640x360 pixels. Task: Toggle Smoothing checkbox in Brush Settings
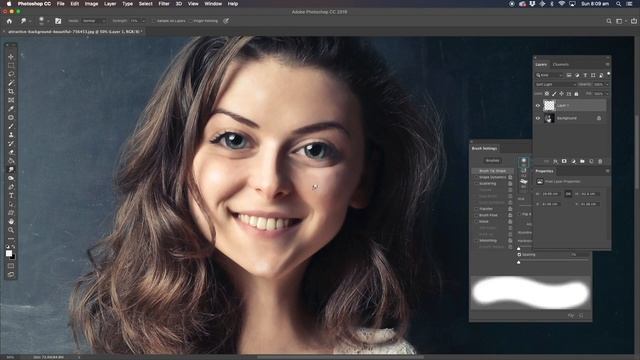(x=476, y=240)
